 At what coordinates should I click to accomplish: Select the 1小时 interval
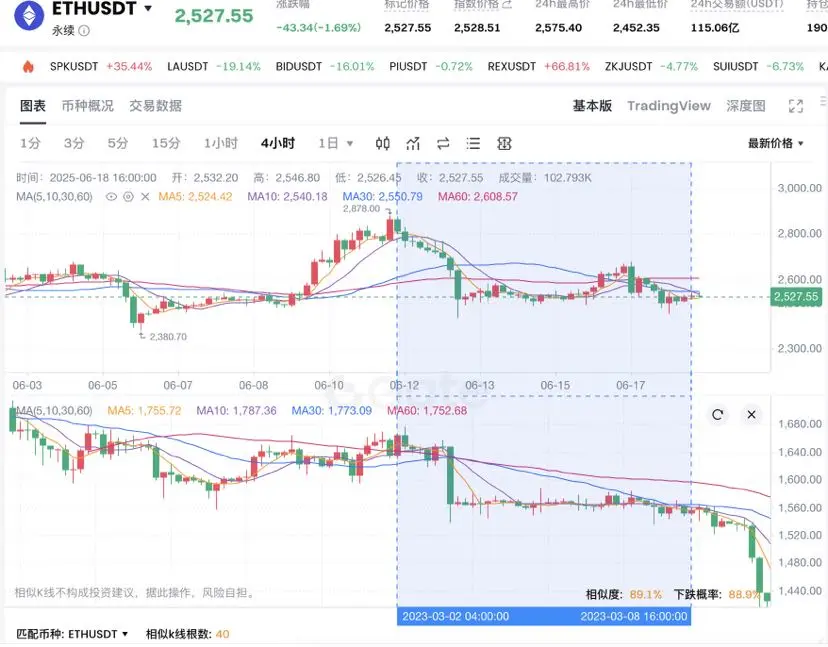tap(221, 143)
